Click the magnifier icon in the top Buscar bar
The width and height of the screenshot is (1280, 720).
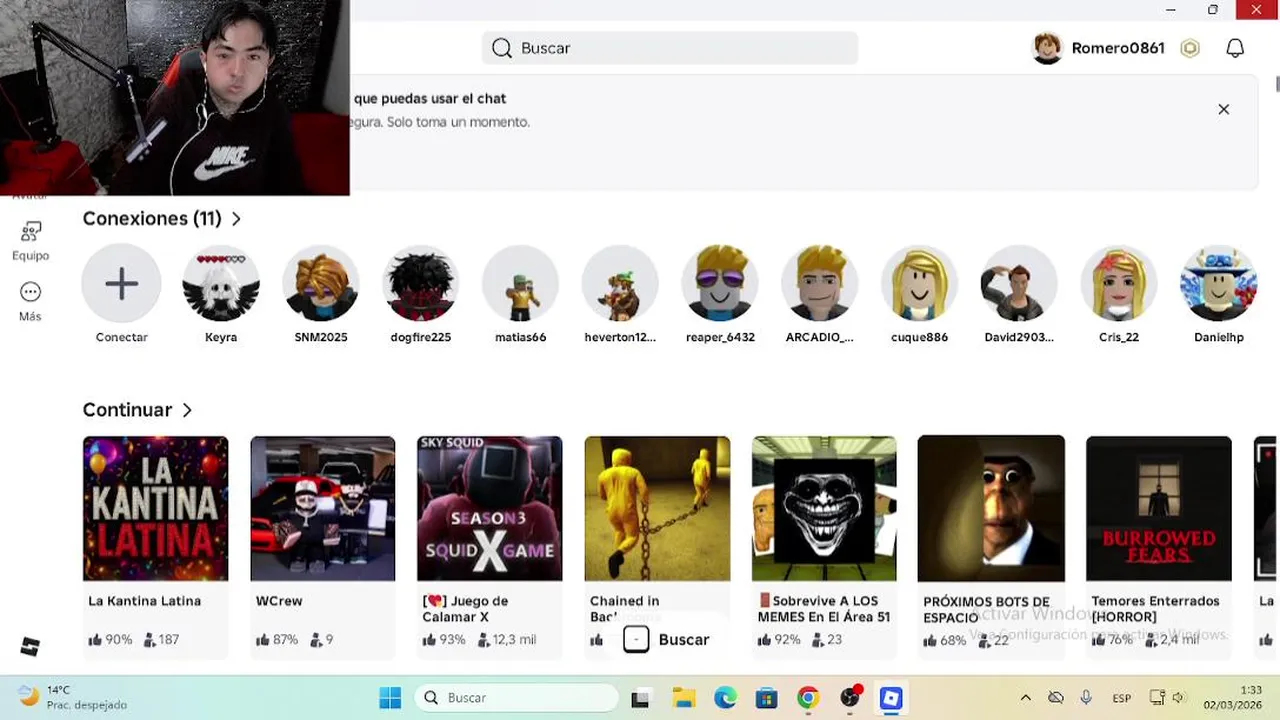point(502,48)
